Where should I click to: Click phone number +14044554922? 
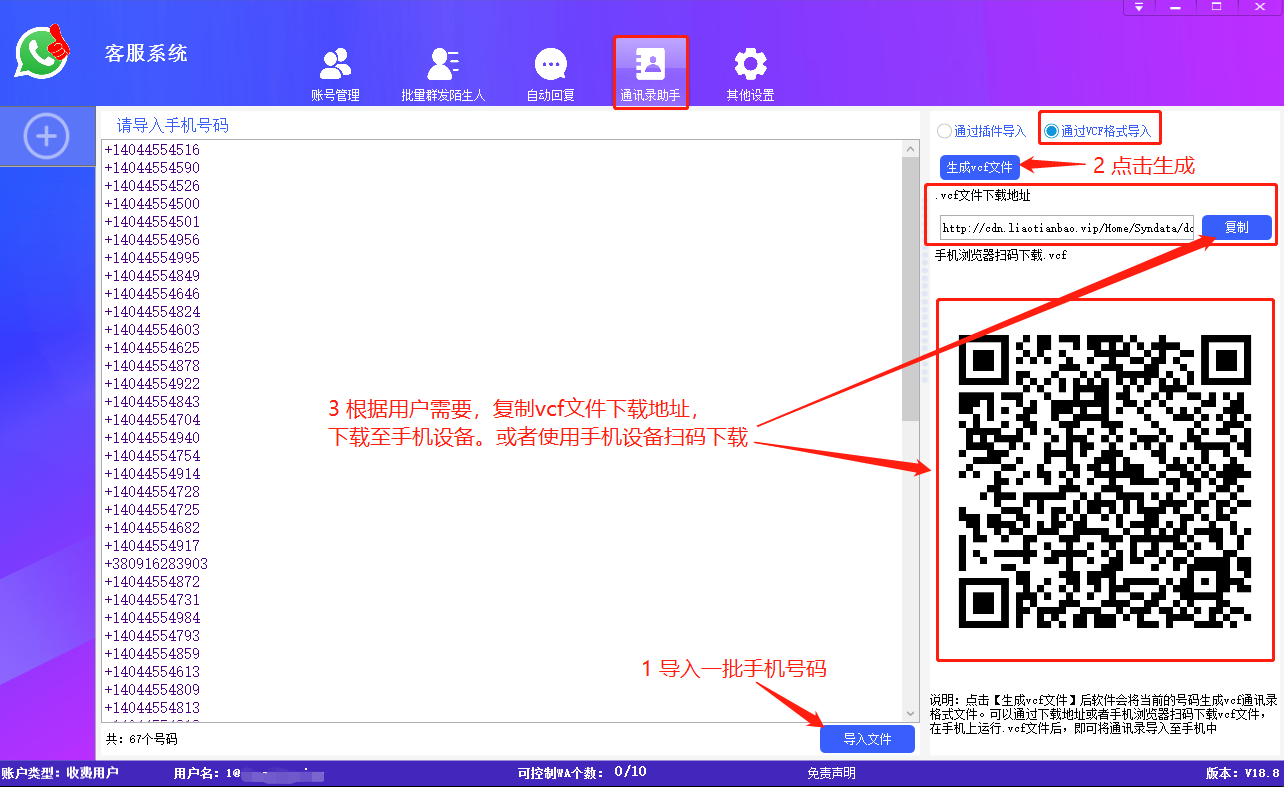(x=152, y=384)
